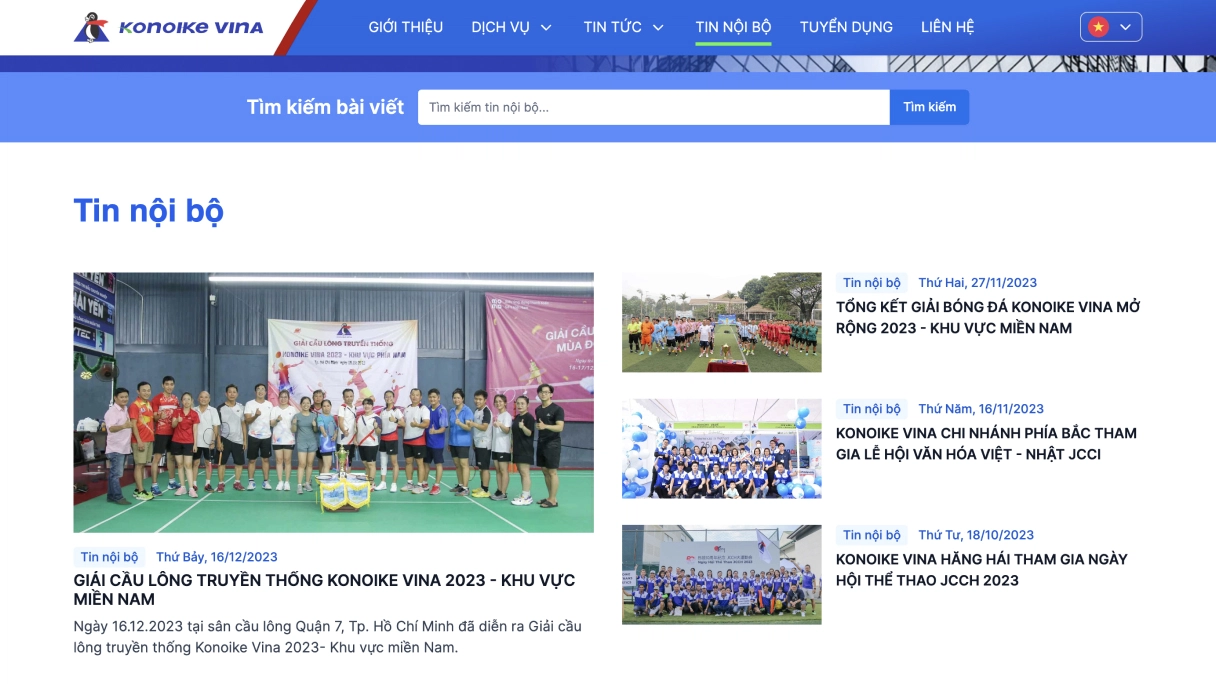The image size is (1216, 684).
Task: Open CHI NHÁNH PHÍA BẮC JCCI article
Action: coord(986,443)
